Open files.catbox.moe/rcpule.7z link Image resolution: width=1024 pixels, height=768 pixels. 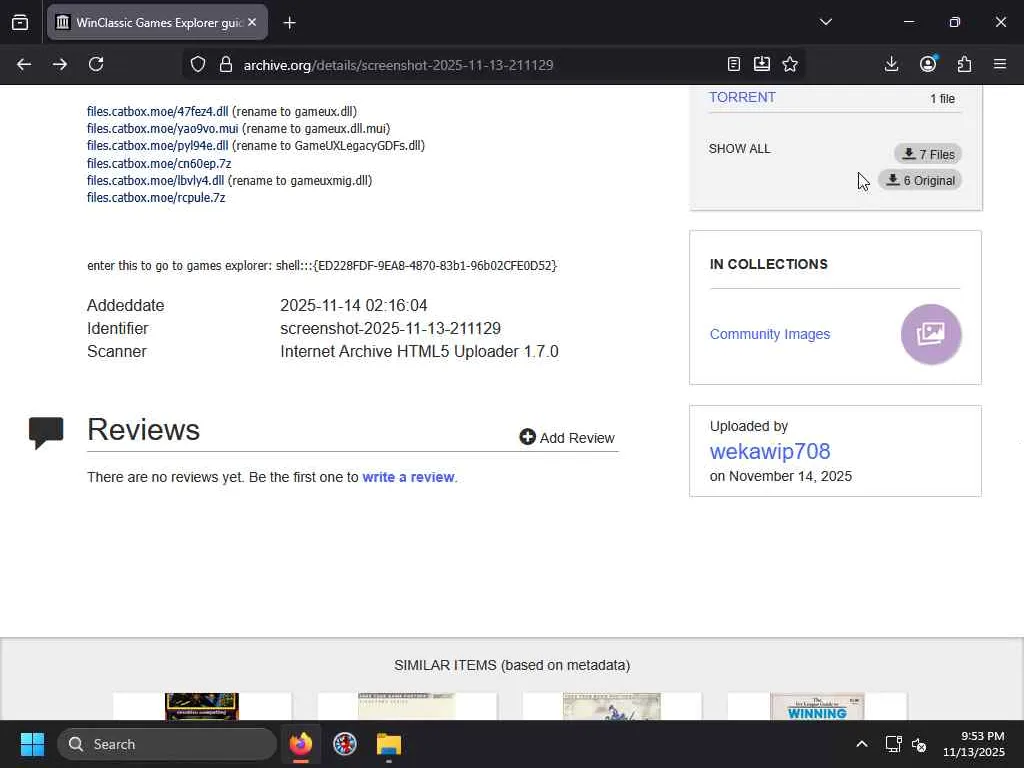[x=156, y=197]
